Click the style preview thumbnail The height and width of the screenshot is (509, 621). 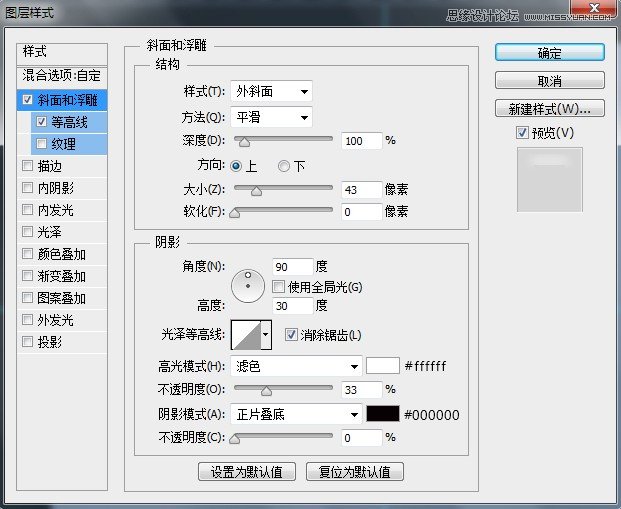click(x=549, y=179)
